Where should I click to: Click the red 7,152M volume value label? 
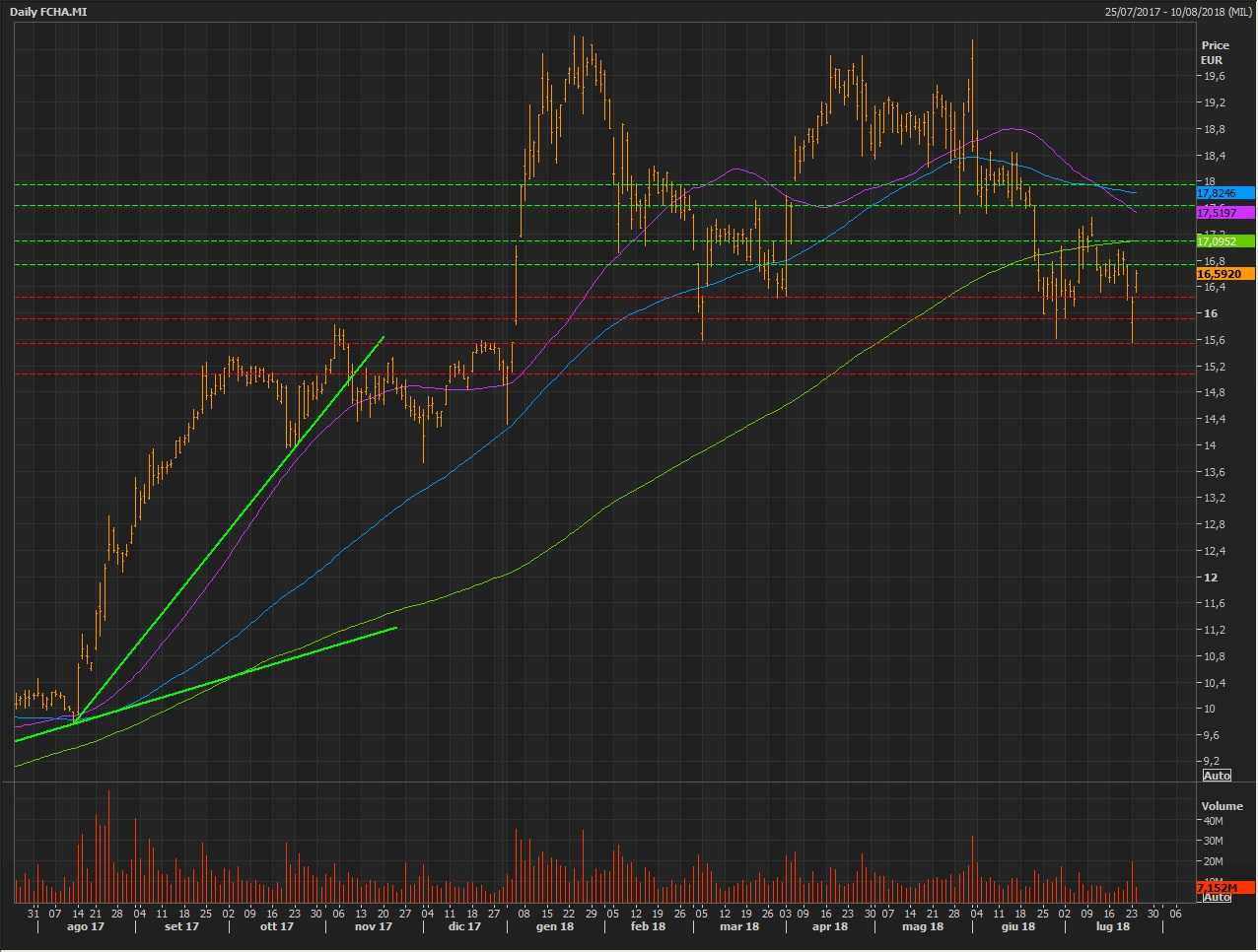tap(1224, 888)
